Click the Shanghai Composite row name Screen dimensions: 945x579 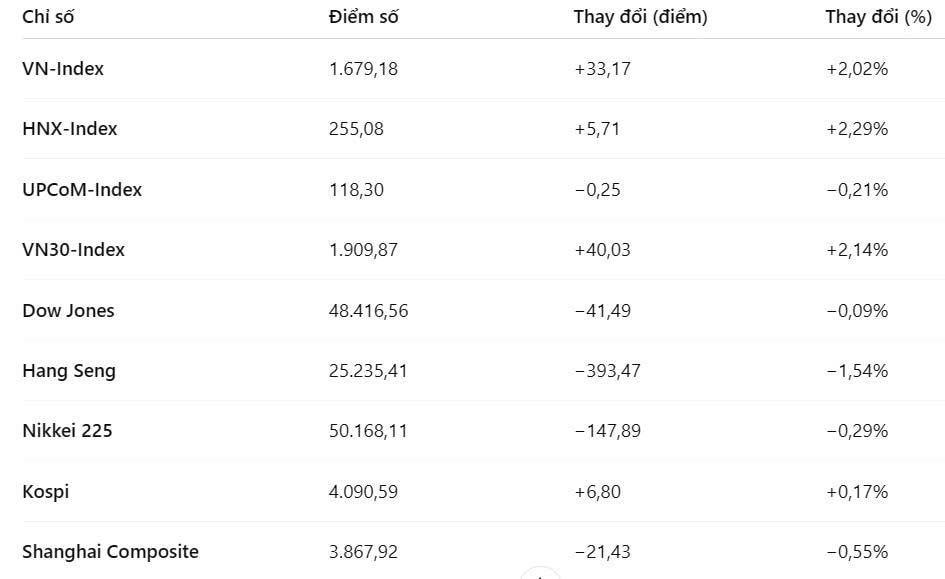(x=110, y=552)
